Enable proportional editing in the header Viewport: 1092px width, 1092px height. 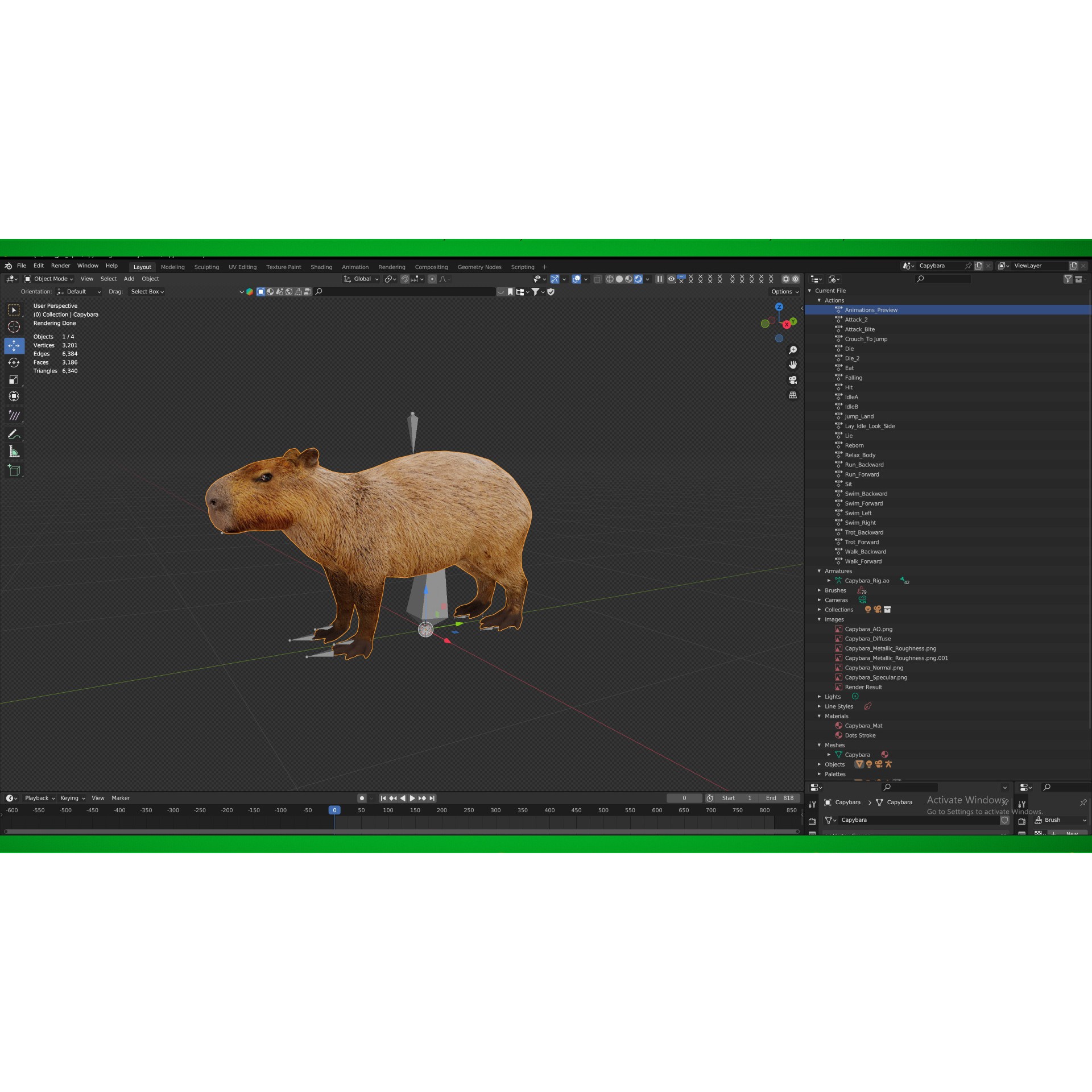[x=432, y=279]
